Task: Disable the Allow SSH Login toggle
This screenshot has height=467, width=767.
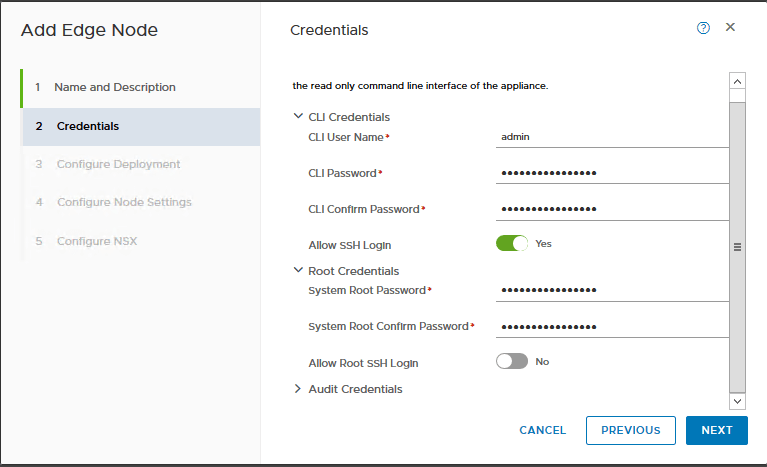Action: [512, 243]
